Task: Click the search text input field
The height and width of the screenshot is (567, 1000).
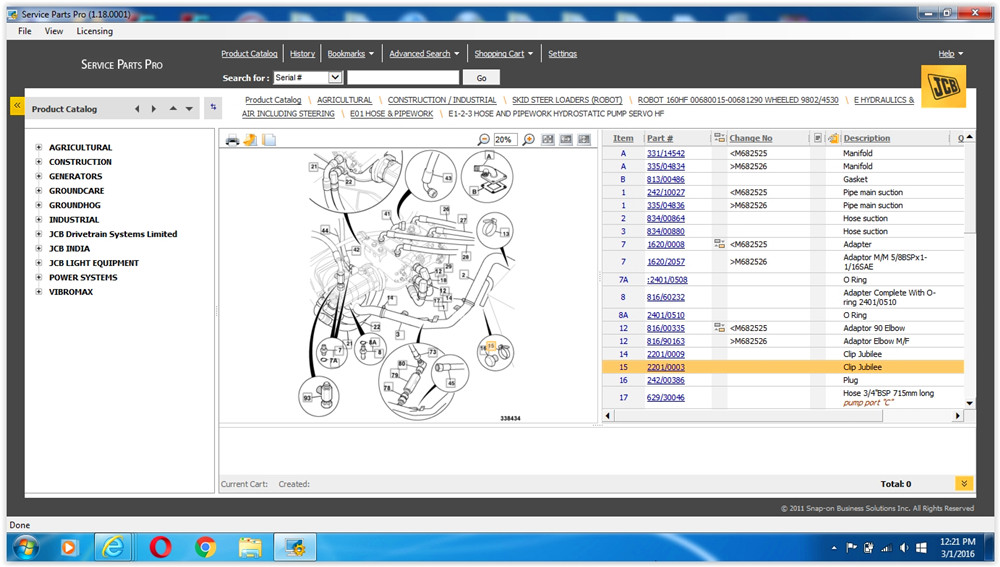Action: (x=403, y=78)
